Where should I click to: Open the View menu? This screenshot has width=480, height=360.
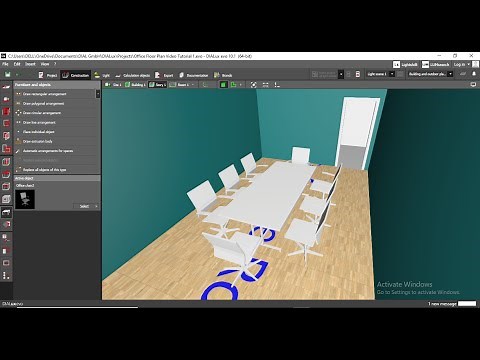[45, 64]
